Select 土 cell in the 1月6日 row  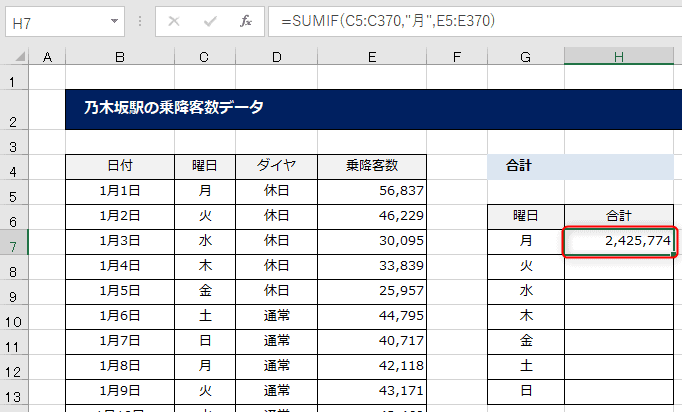pos(205,317)
